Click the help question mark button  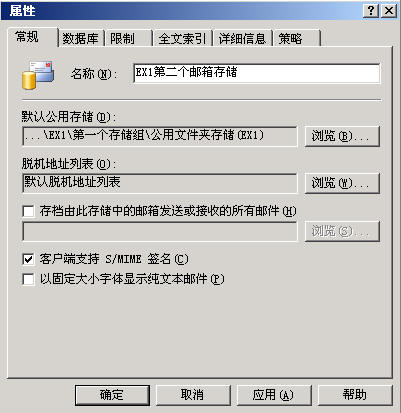371,11
